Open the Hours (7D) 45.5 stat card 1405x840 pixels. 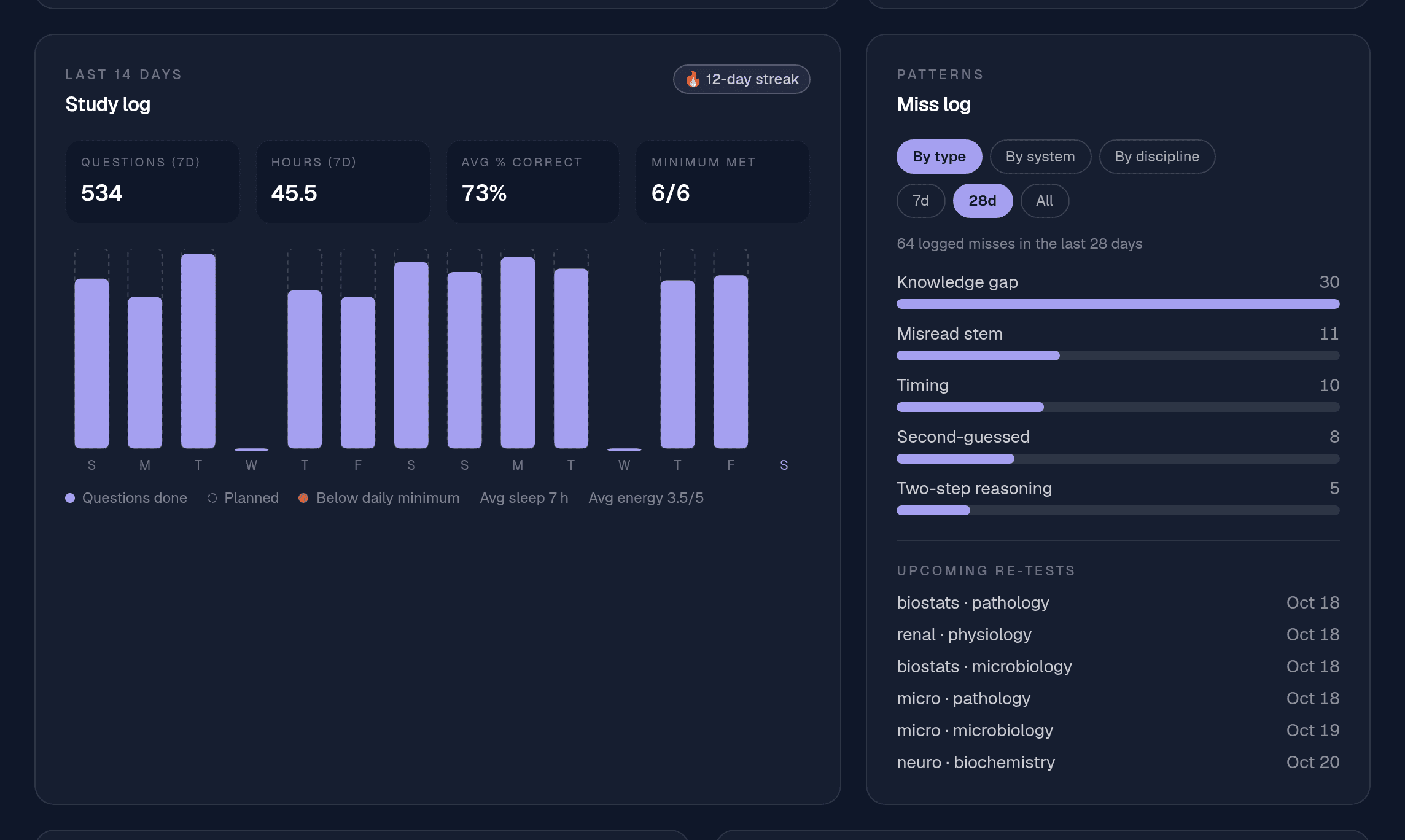pyautogui.click(x=343, y=182)
